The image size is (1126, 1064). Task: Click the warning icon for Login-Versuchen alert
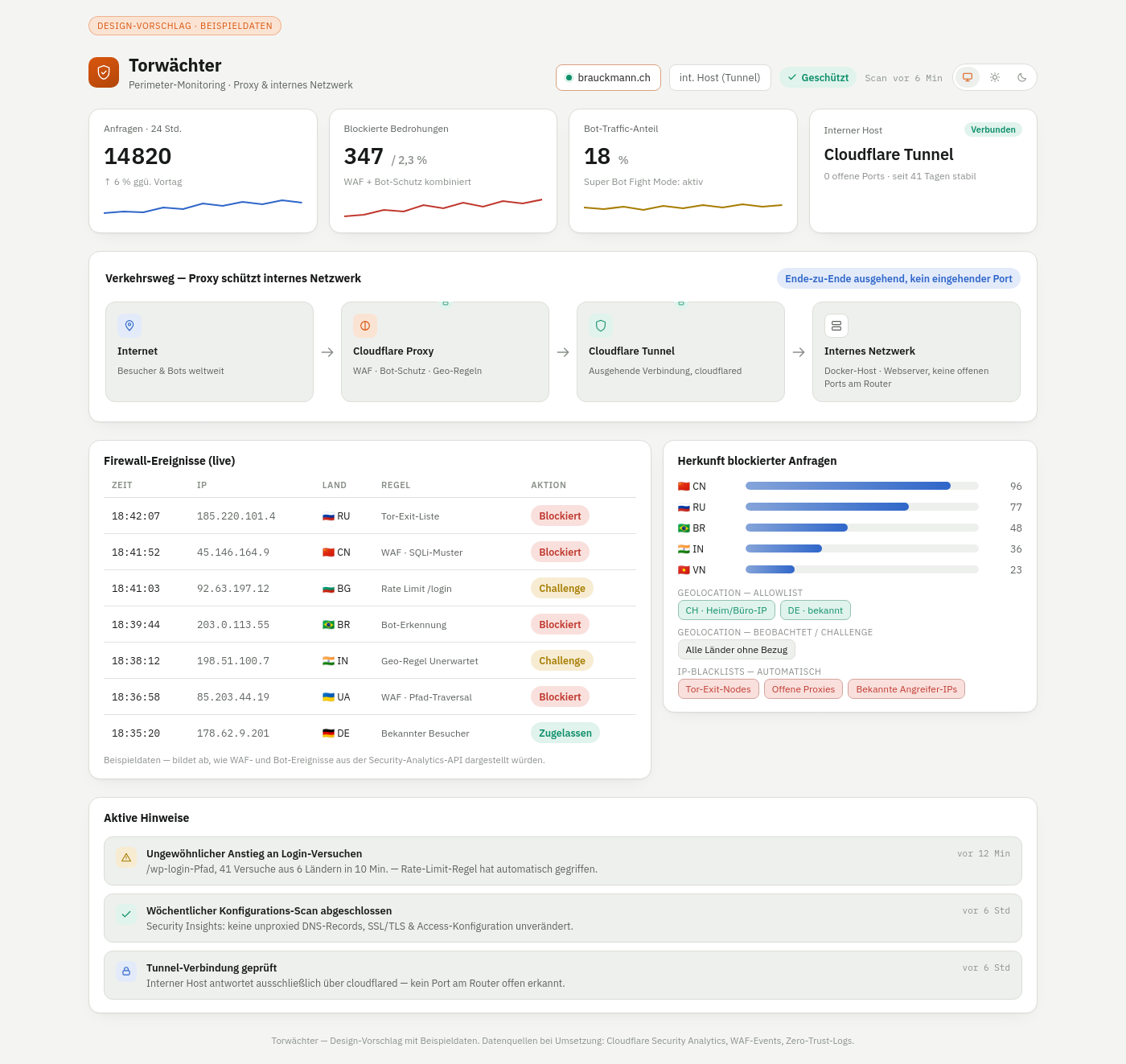pyautogui.click(x=126, y=857)
